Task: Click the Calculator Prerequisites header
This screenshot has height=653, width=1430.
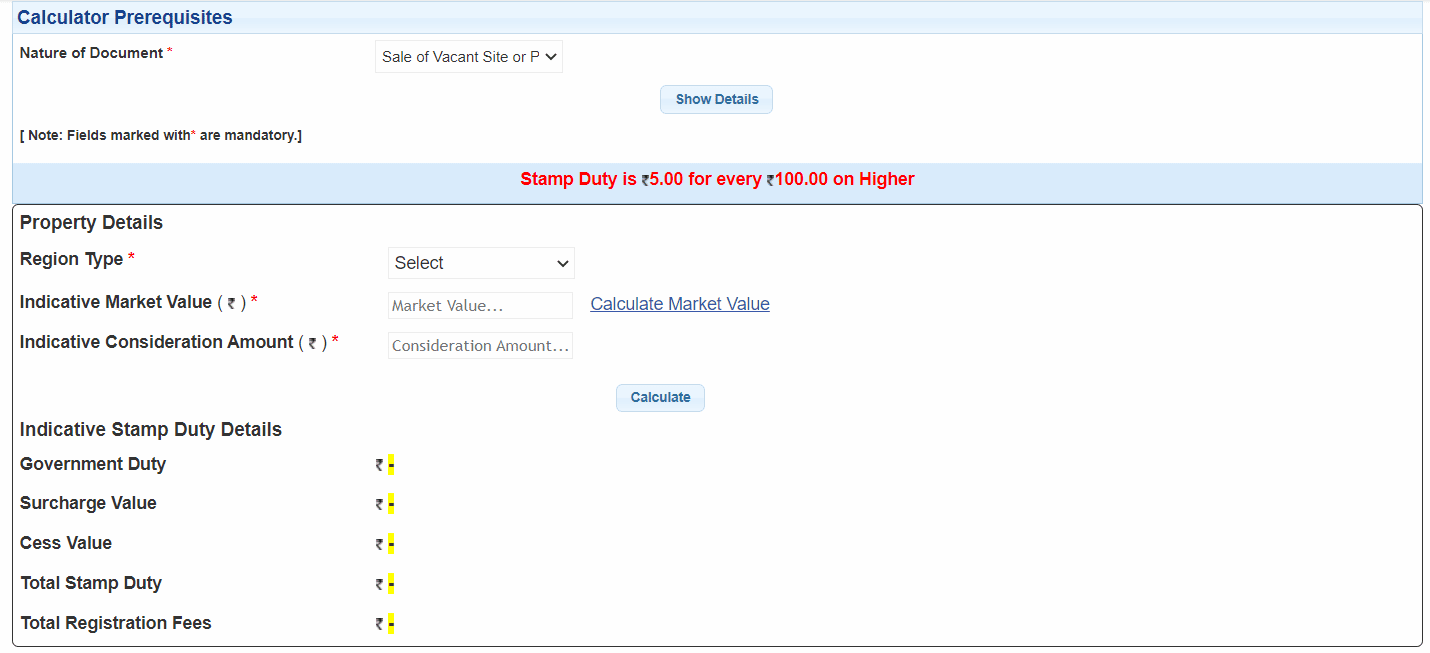Action: pos(124,17)
